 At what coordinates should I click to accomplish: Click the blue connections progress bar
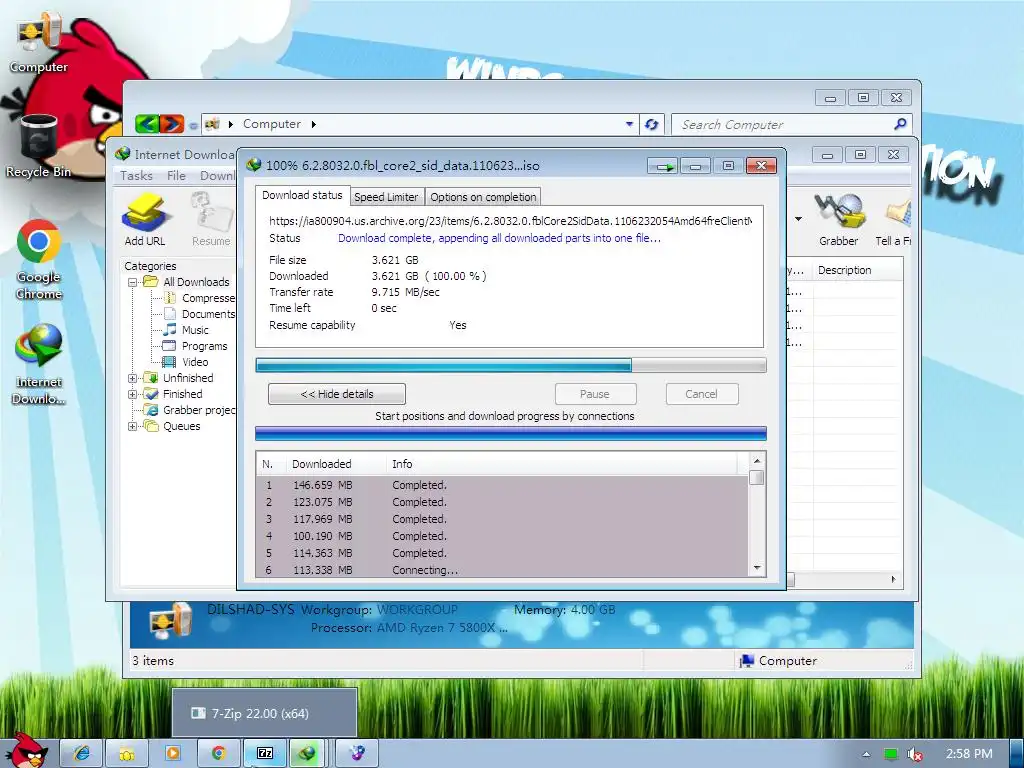tap(511, 434)
